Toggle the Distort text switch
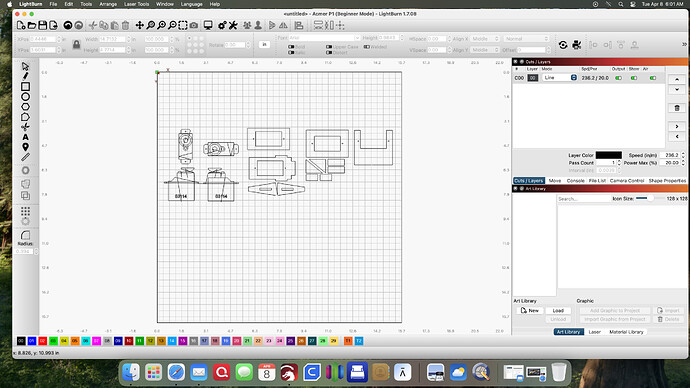The height and width of the screenshot is (388, 690). coord(329,52)
